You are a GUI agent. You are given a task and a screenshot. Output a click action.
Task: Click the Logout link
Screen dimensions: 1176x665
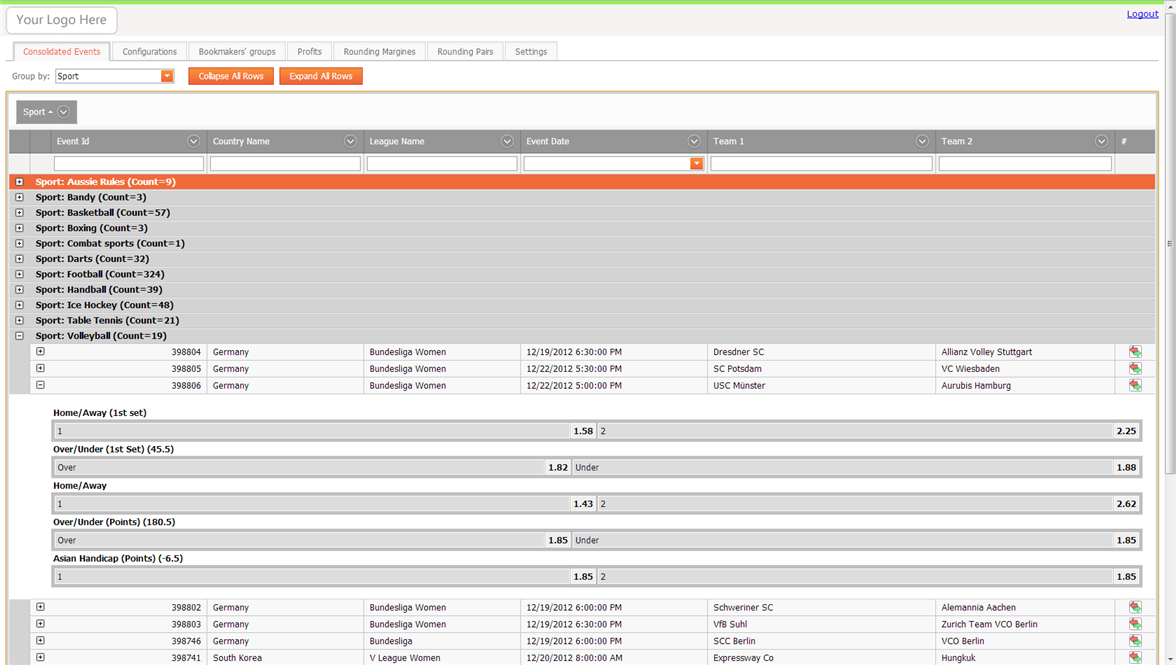tap(1142, 13)
